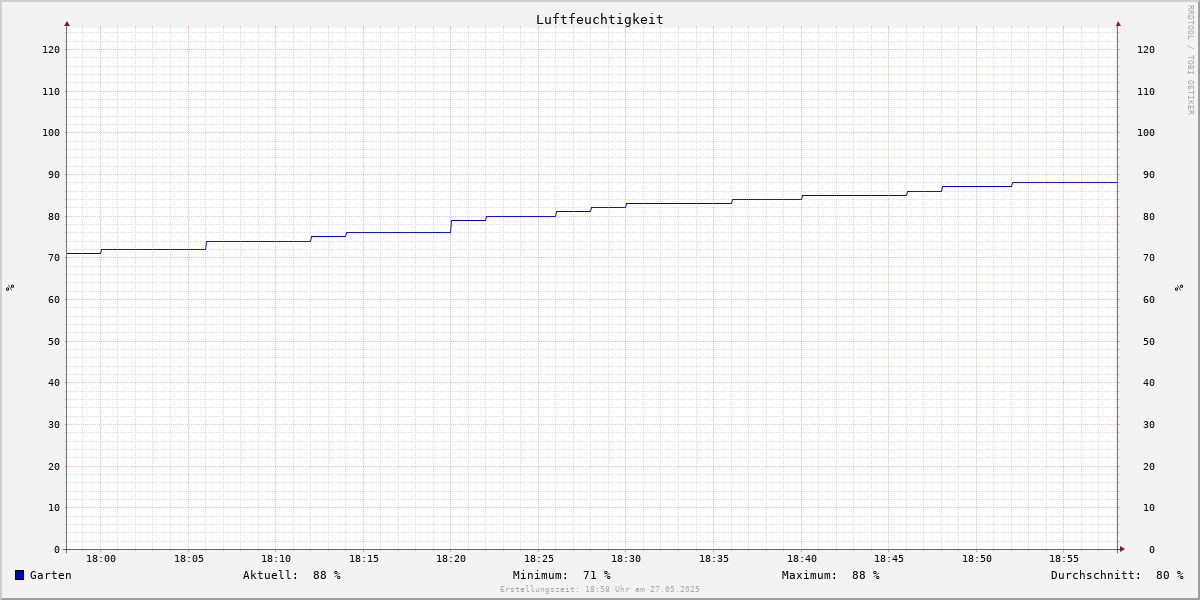Click the Aktuell: 88 % value
Image resolution: width=1200 pixels, height=600 pixels.
292,575
